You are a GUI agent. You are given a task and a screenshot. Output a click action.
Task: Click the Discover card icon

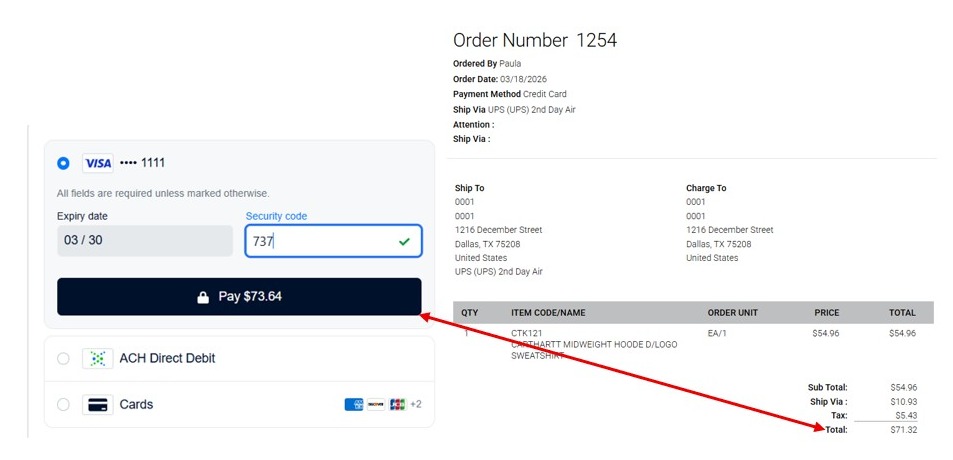376,405
